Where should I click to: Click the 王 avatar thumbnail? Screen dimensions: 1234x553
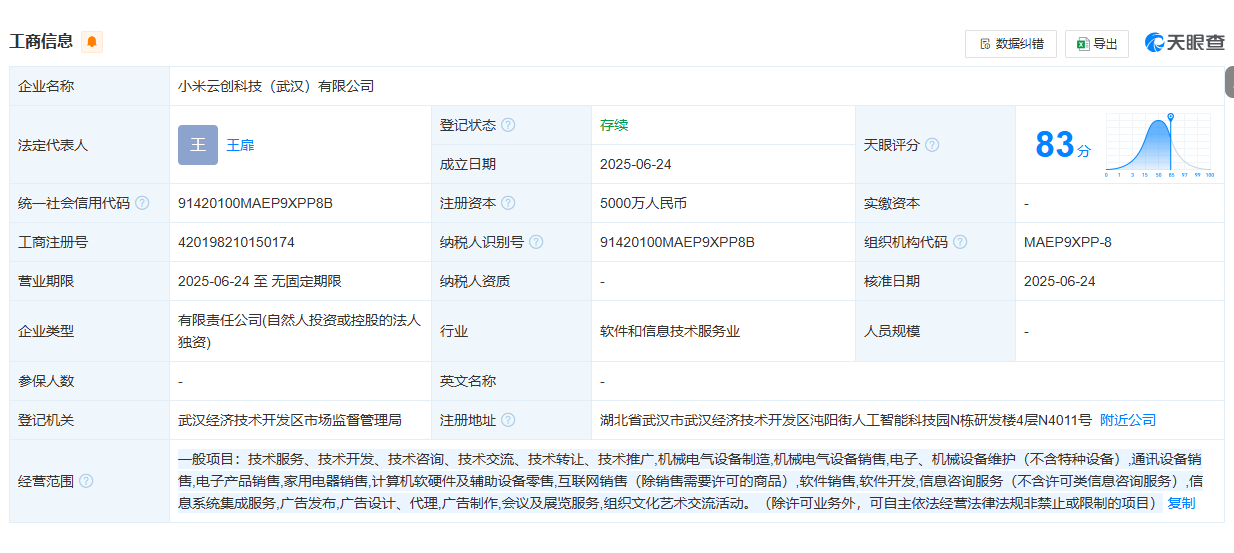tap(198, 145)
